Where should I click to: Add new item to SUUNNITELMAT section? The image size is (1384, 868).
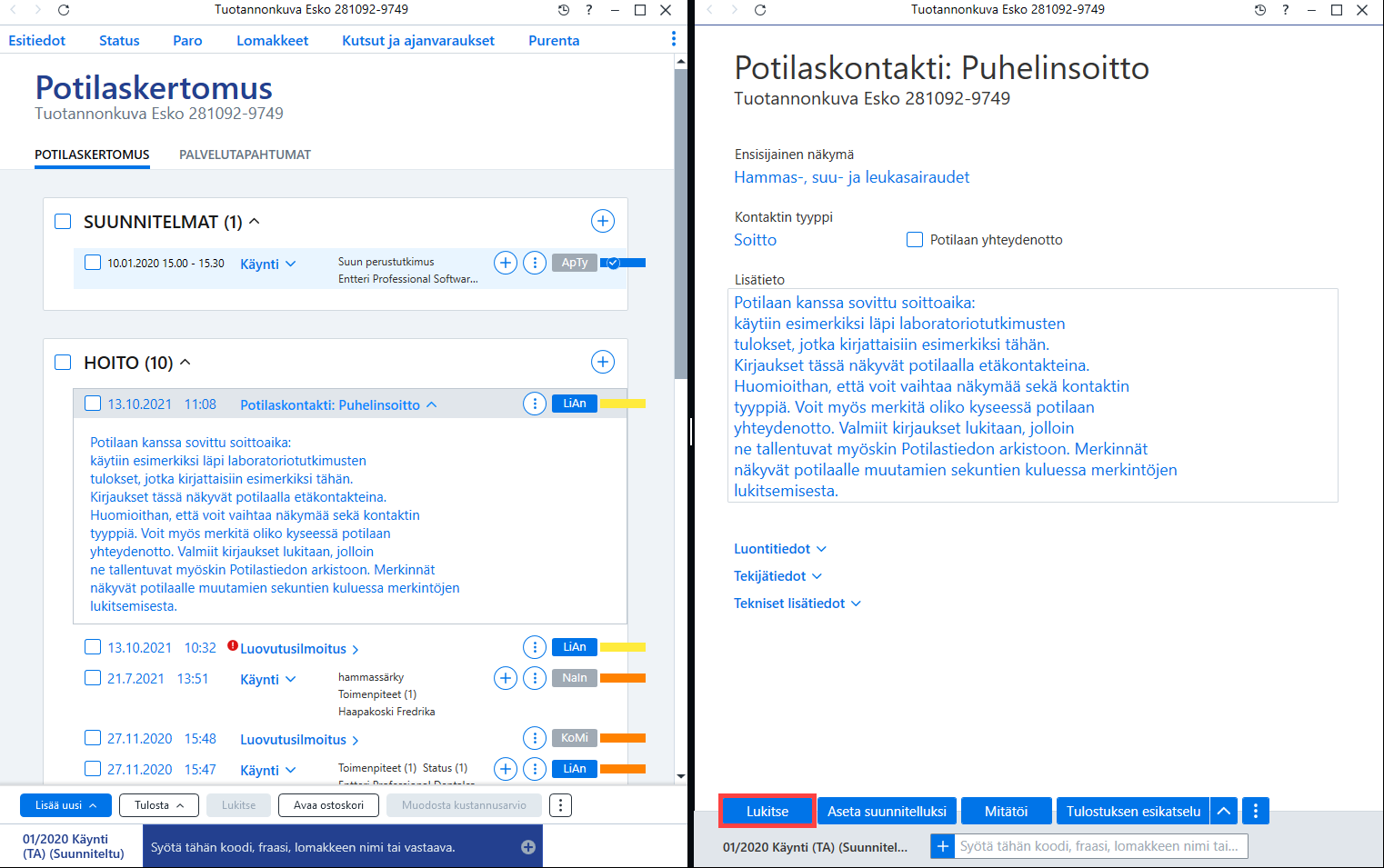pos(603,221)
